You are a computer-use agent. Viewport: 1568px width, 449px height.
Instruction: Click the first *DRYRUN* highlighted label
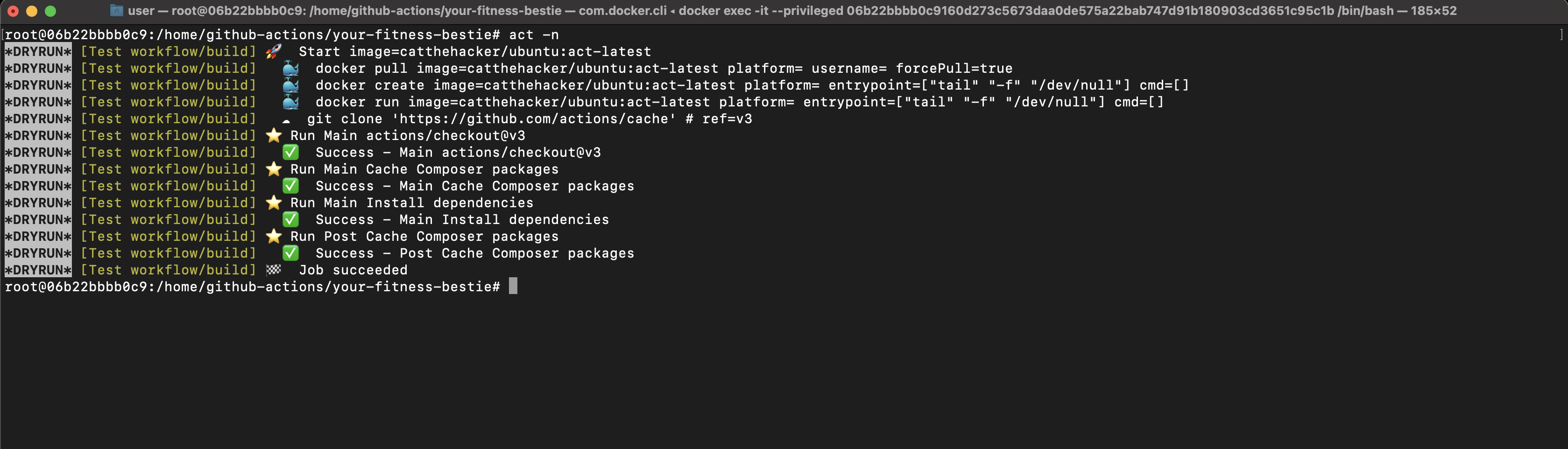(x=38, y=51)
